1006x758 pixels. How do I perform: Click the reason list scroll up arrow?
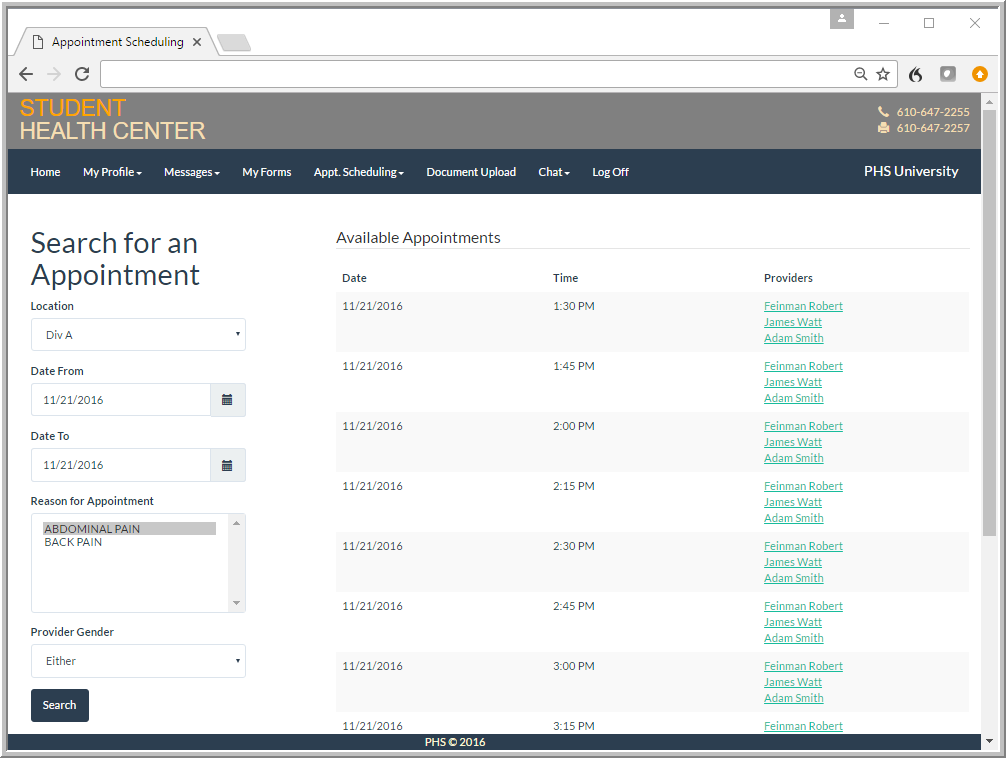click(x=236, y=523)
